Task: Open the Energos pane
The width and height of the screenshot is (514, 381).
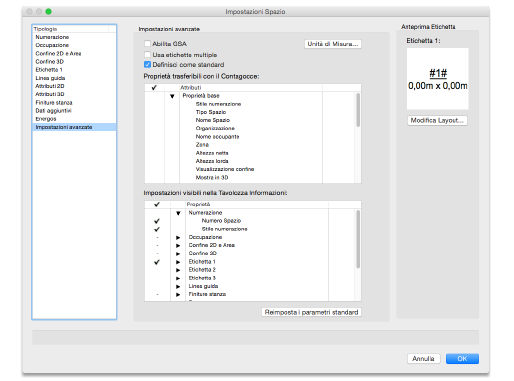Action: click(74, 119)
